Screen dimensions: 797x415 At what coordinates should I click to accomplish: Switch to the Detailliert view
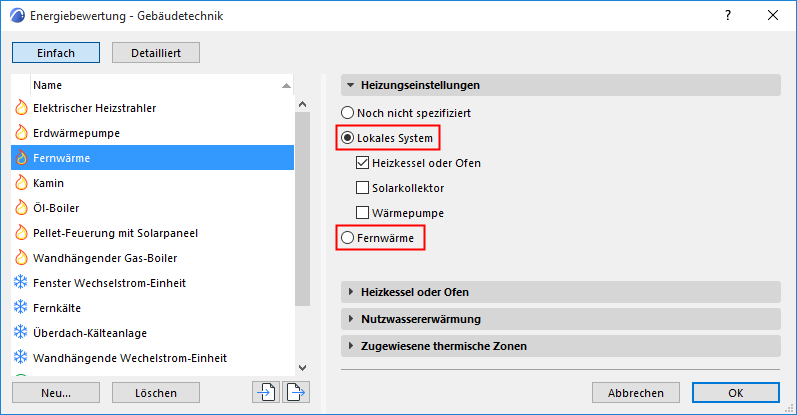156,53
